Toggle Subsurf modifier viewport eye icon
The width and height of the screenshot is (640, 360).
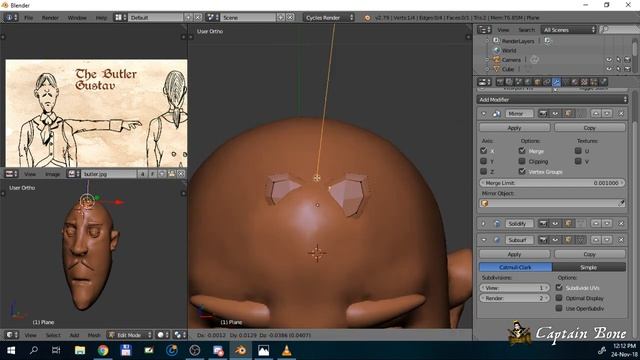pyautogui.click(x=555, y=240)
